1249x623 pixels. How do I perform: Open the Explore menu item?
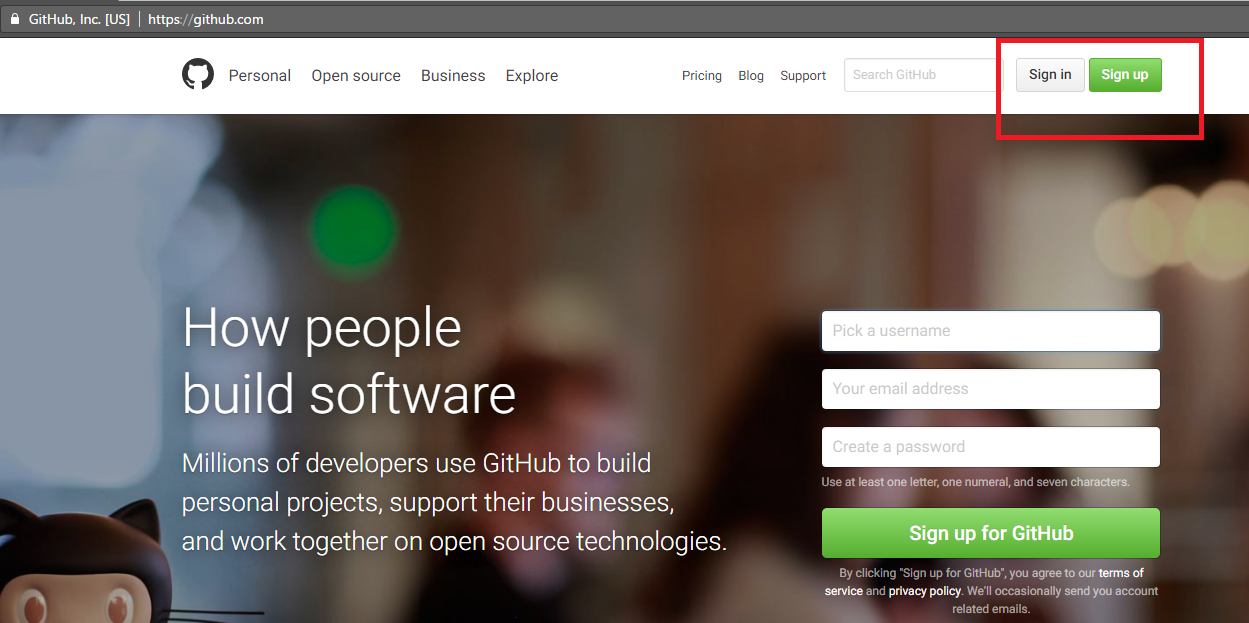tap(532, 75)
